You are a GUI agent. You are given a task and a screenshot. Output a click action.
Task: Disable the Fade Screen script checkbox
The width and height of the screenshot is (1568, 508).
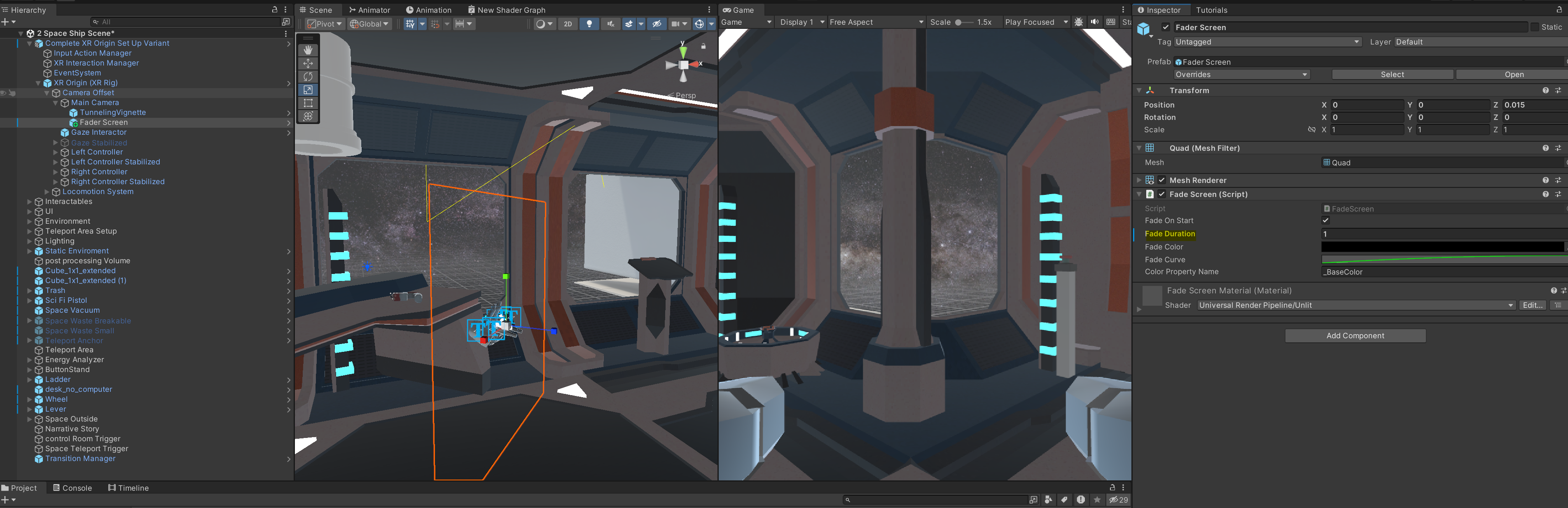[x=1161, y=194]
